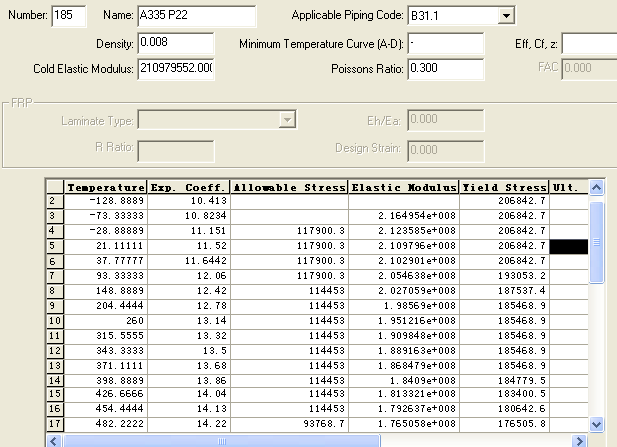Select row header 2
The height and width of the screenshot is (447, 617).
point(55,201)
